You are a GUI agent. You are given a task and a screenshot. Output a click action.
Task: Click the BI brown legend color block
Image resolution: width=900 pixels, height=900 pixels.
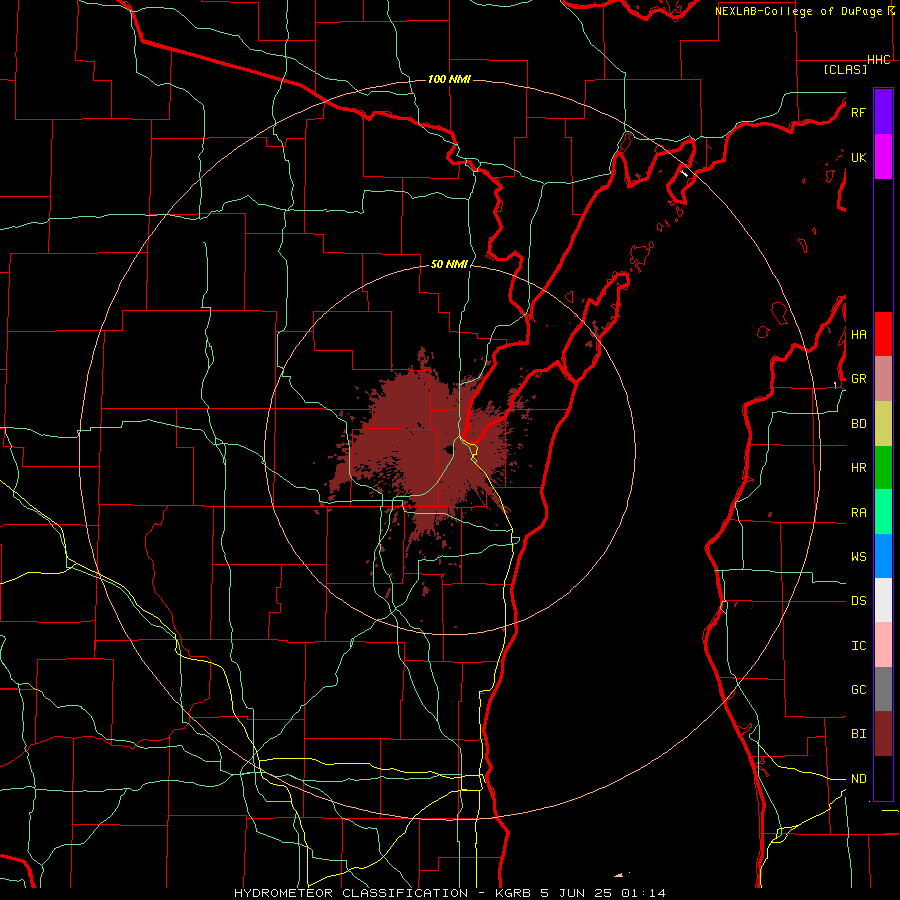point(883,734)
